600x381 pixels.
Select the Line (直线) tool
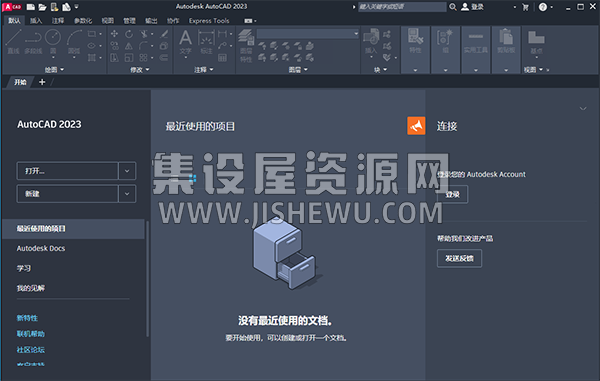(x=13, y=42)
